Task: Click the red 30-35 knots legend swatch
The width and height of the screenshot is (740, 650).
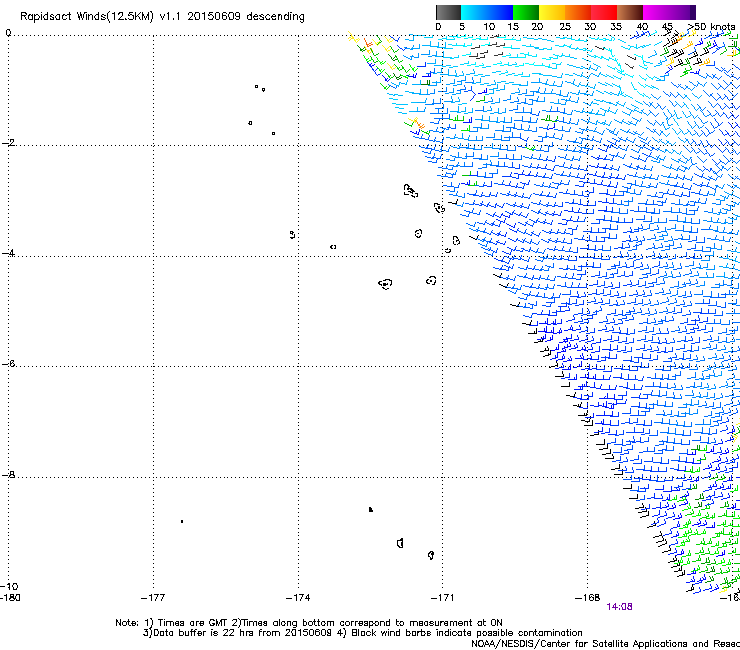Action: pyautogui.click(x=604, y=12)
